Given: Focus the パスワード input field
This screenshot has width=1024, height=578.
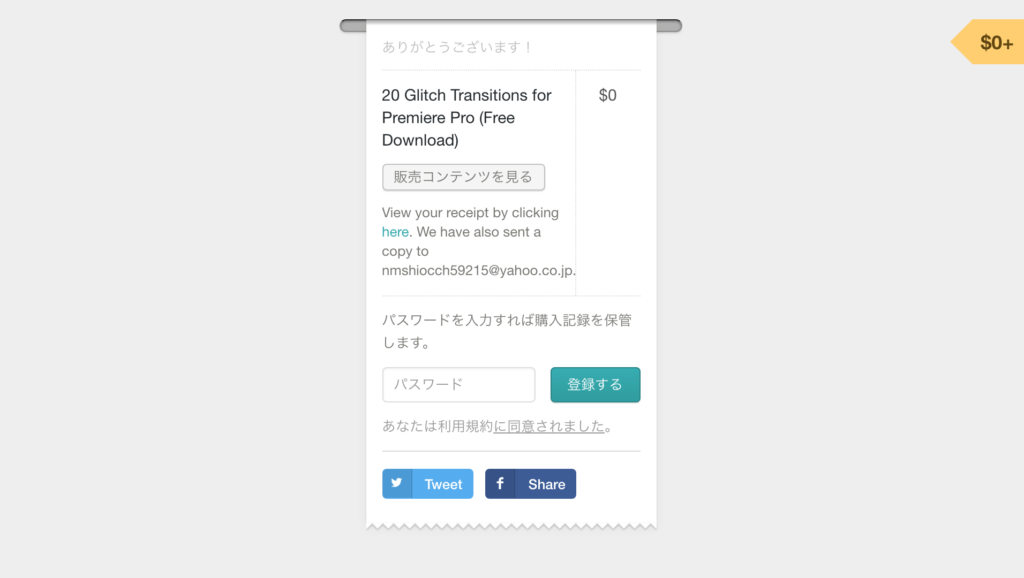Looking at the screenshot, I should pyautogui.click(x=458, y=385).
